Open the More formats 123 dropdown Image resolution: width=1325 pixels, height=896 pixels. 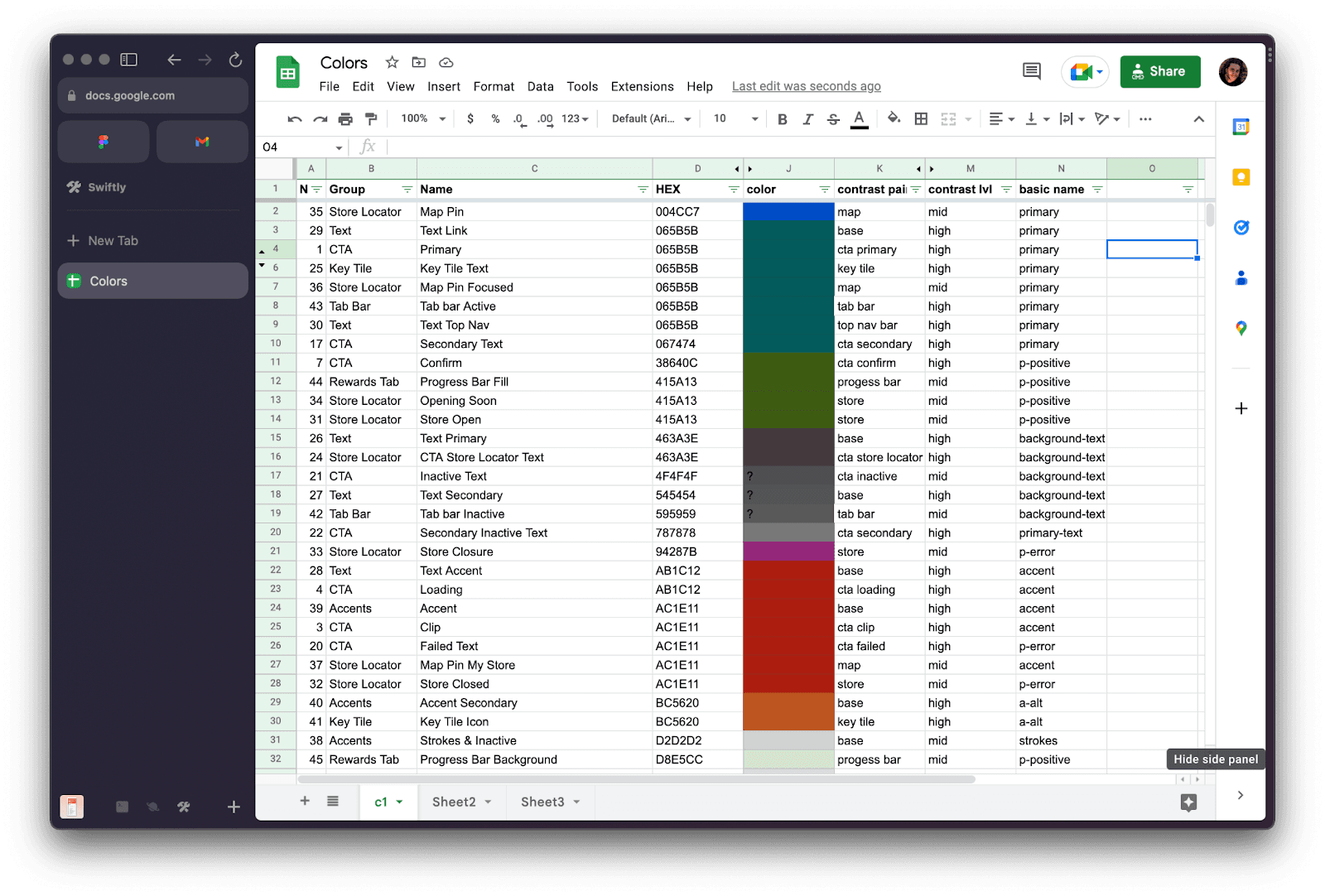[x=575, y=119]
